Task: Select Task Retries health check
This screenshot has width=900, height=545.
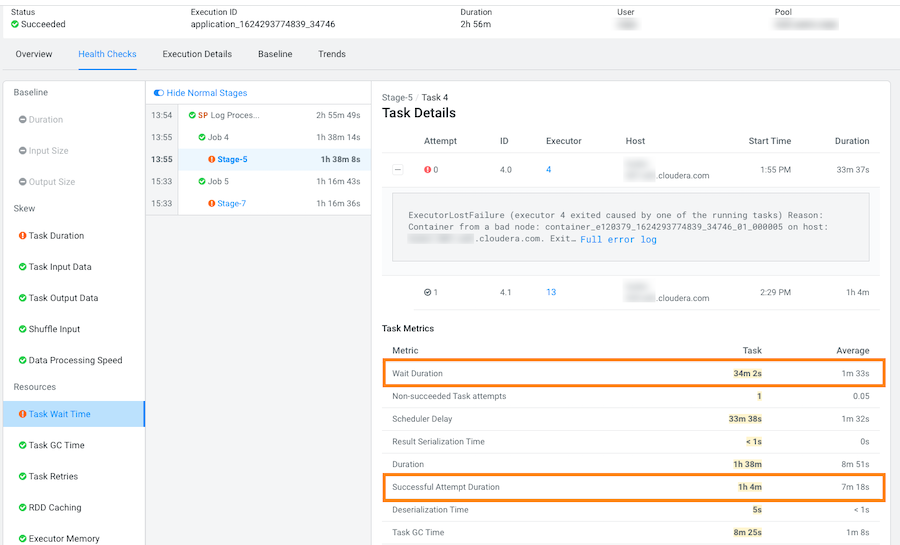Action: click(x=53, y=476)
